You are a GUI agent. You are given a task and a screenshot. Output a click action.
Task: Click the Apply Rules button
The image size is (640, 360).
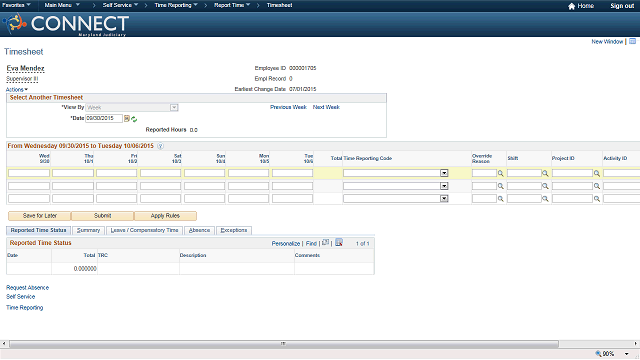click(x=165, y=216)
